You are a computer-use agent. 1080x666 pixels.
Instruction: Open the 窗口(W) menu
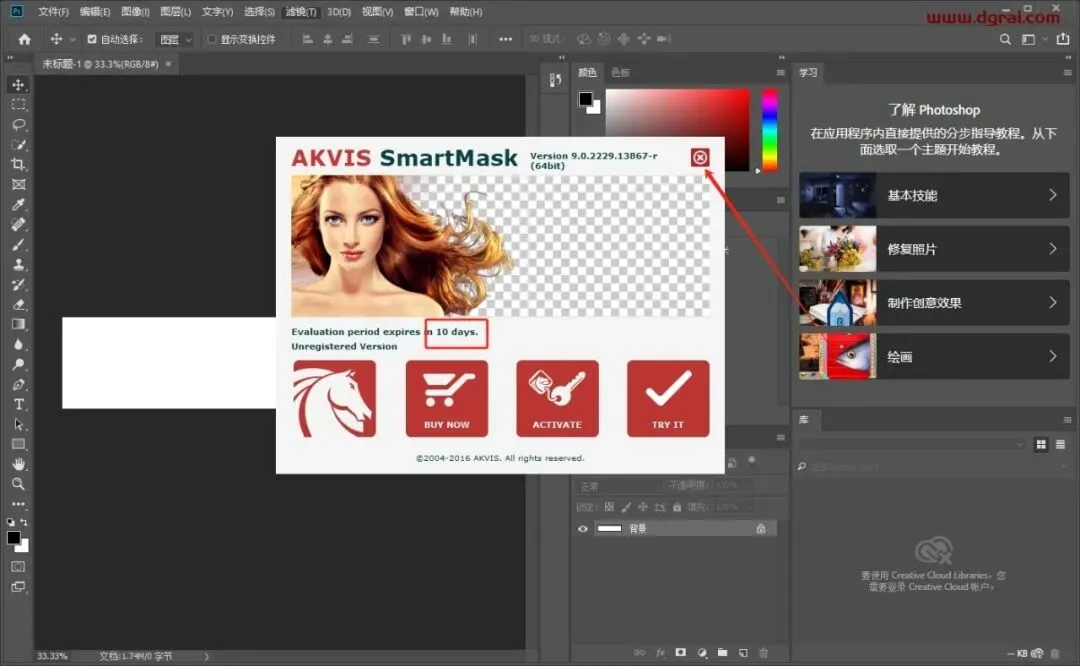pyautogui.click(x=421, y=12)
